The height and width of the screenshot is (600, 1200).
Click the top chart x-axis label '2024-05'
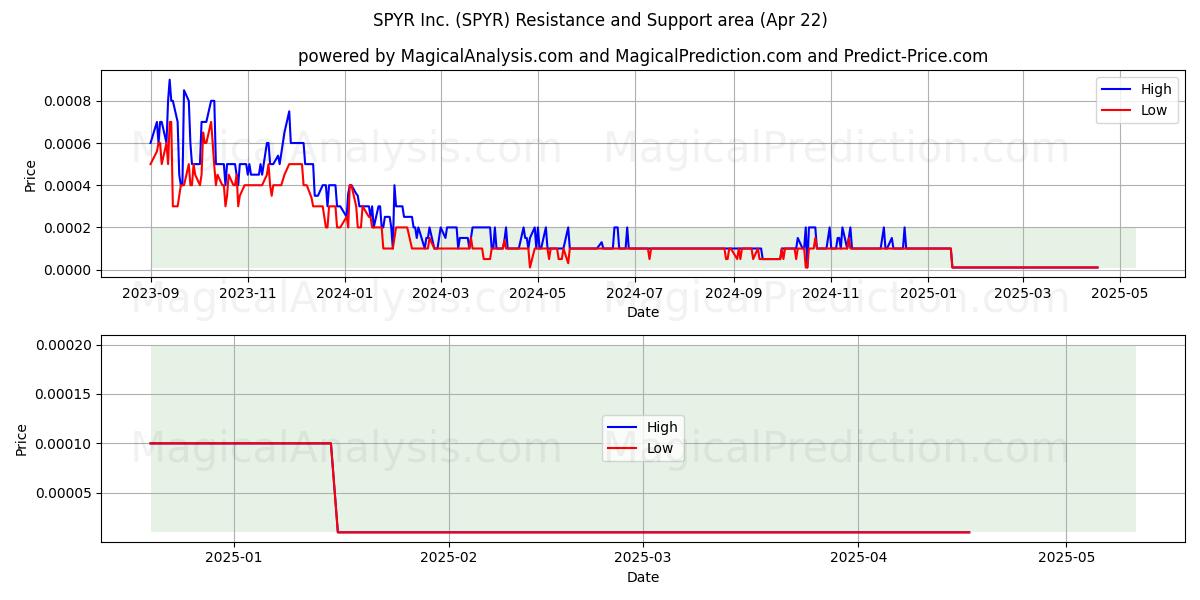point(538,293)
